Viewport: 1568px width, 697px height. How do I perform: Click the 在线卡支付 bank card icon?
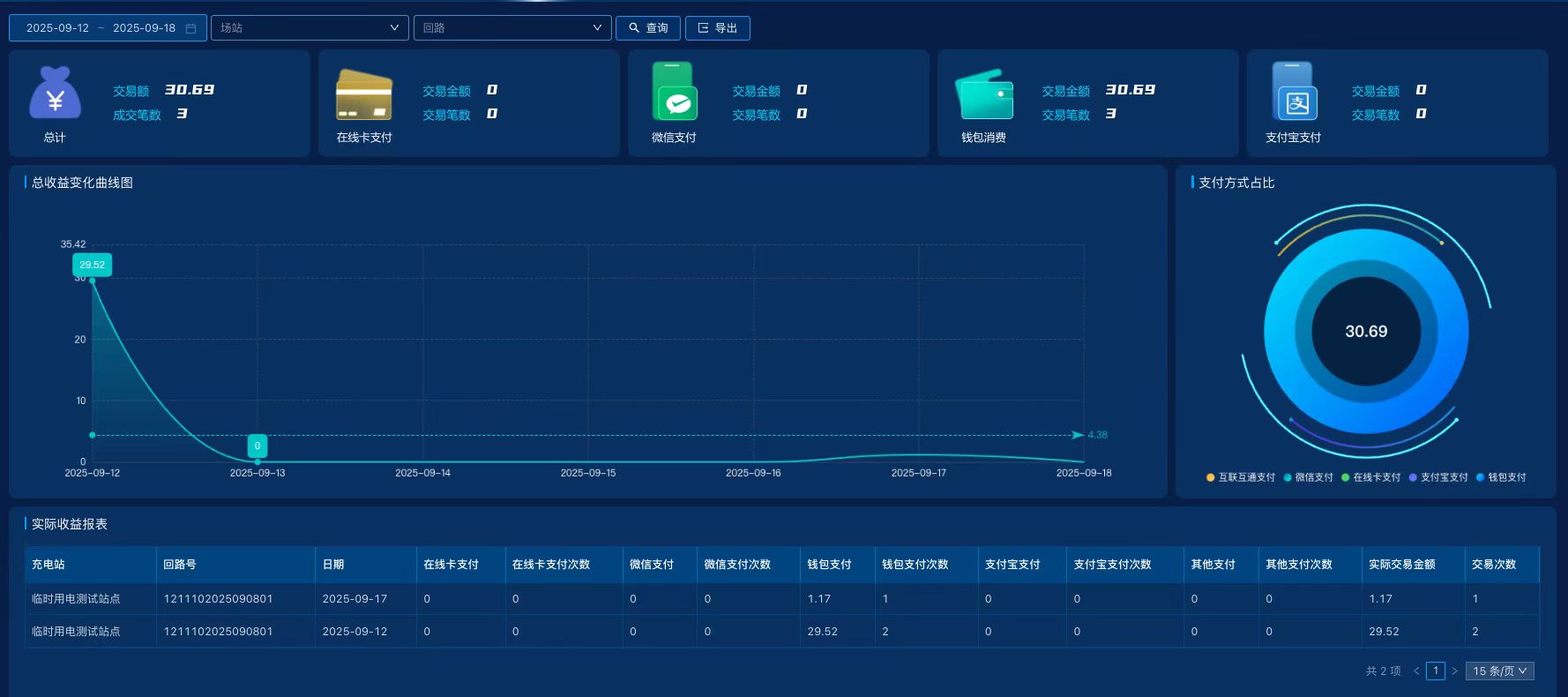tap(364, 94)
